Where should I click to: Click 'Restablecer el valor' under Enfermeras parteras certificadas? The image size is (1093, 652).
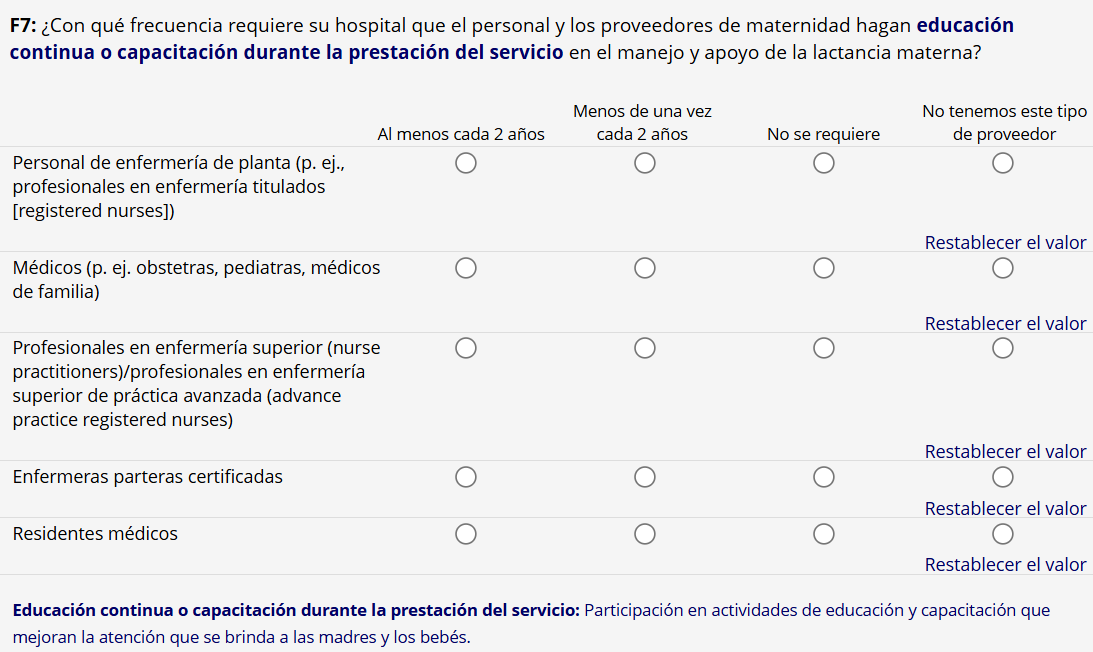1005,509
